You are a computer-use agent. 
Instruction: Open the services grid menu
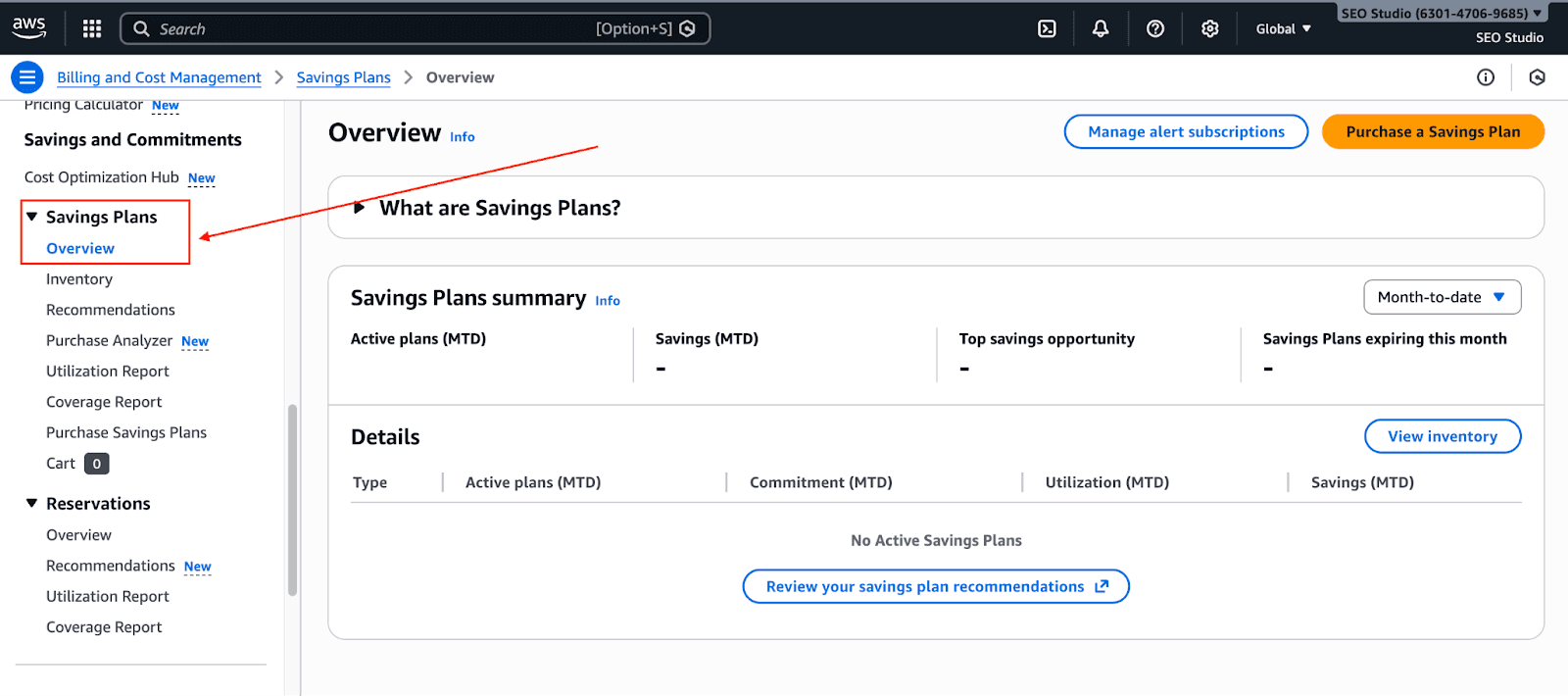coord(92,28)
